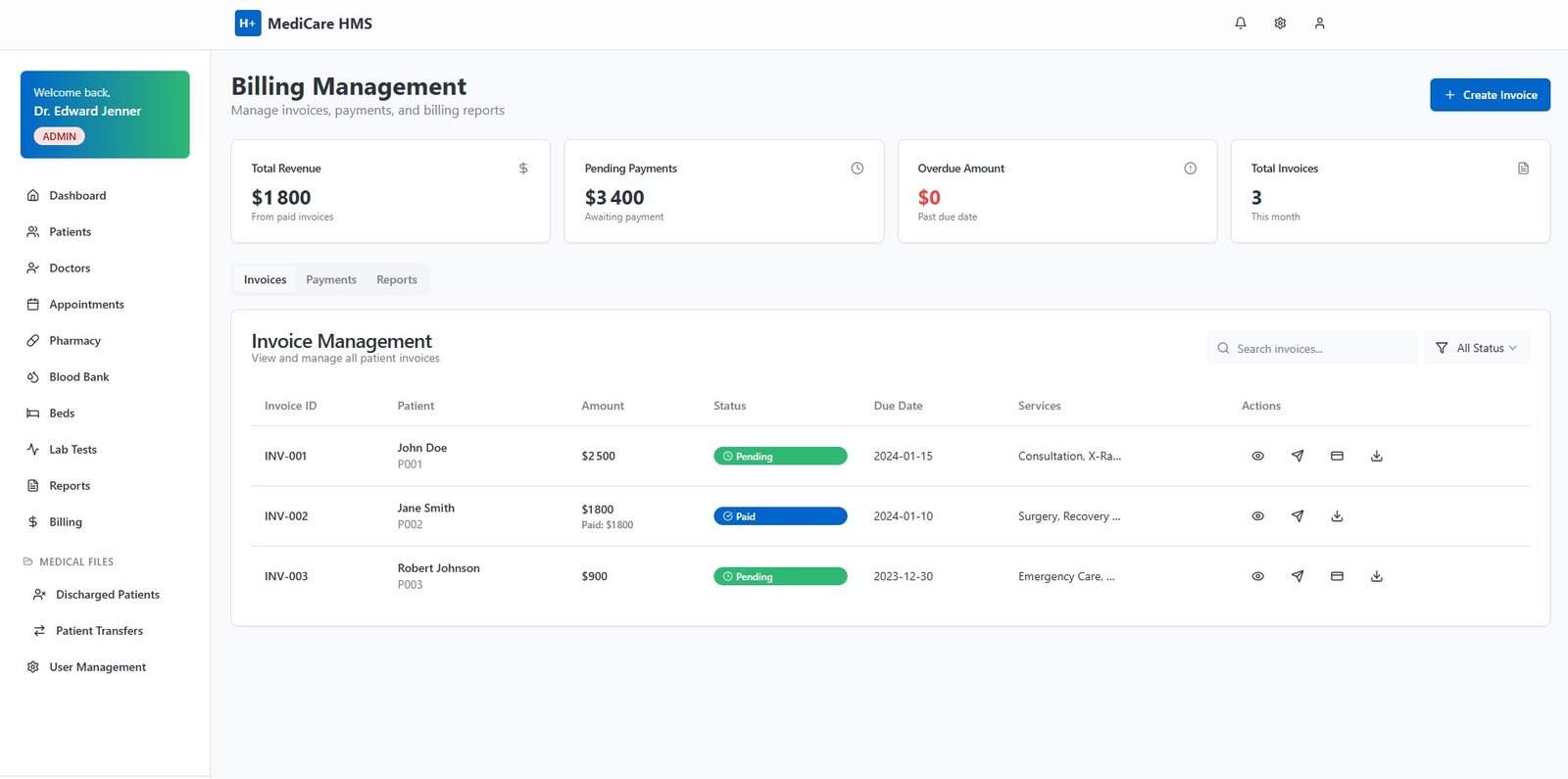
Task: Click the Create Invoice button
Action: pos(1490,95)
